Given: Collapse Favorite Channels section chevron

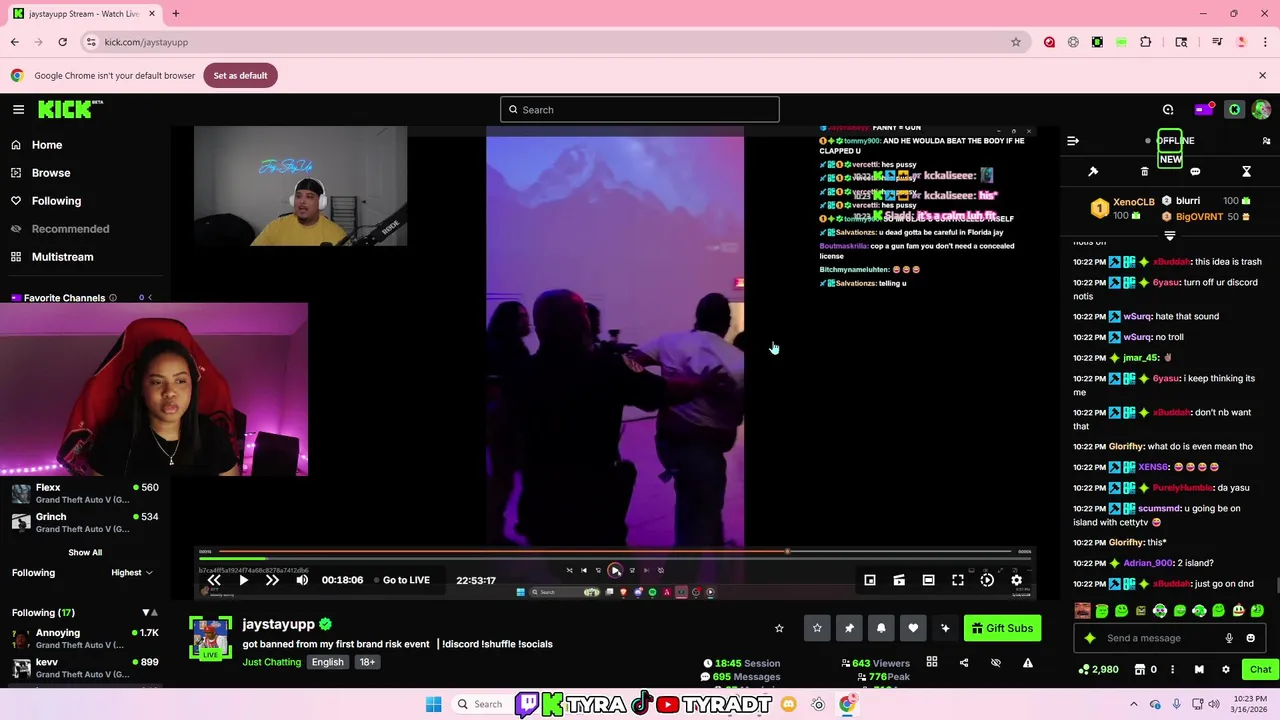Looking at the screenshot, I should pyautogui.click(x=151, y=298).
